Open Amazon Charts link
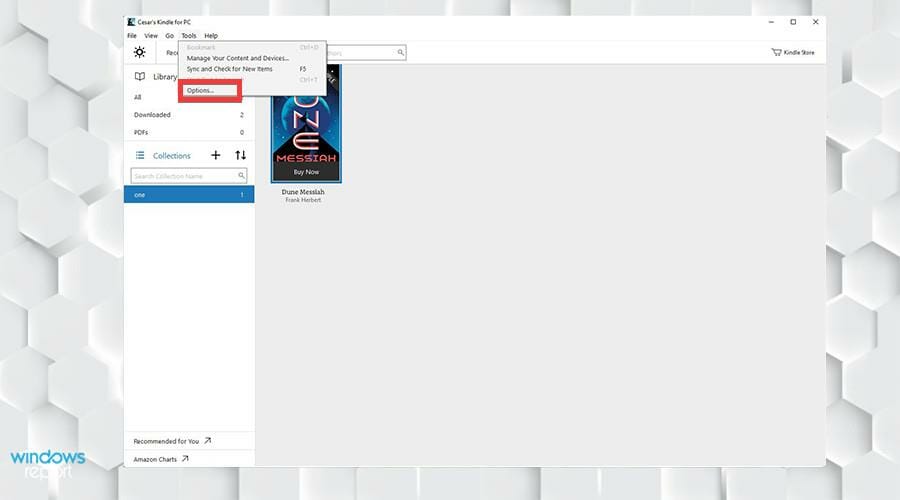 (x=155, y=459)
